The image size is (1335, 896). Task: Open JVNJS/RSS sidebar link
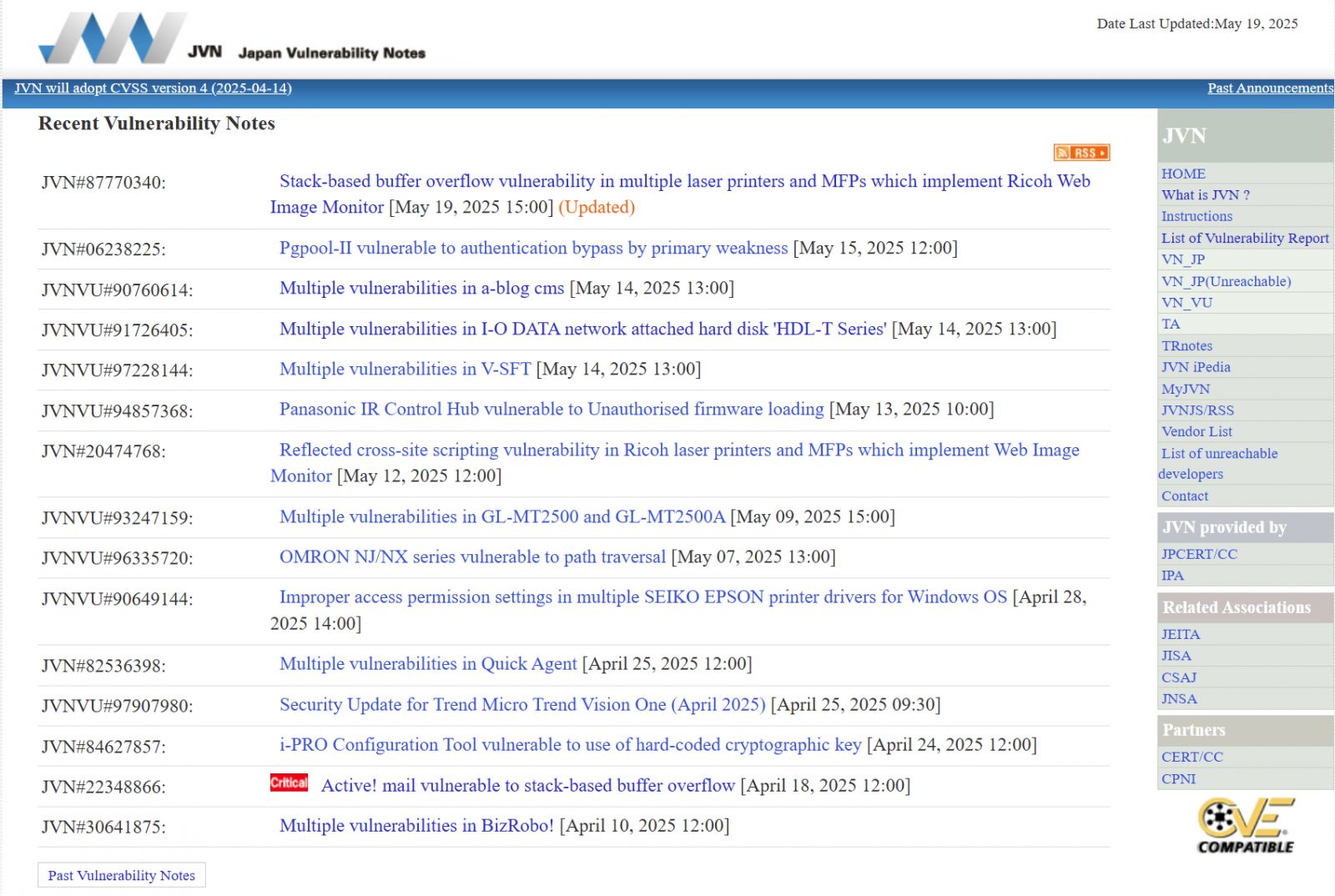1197,410
